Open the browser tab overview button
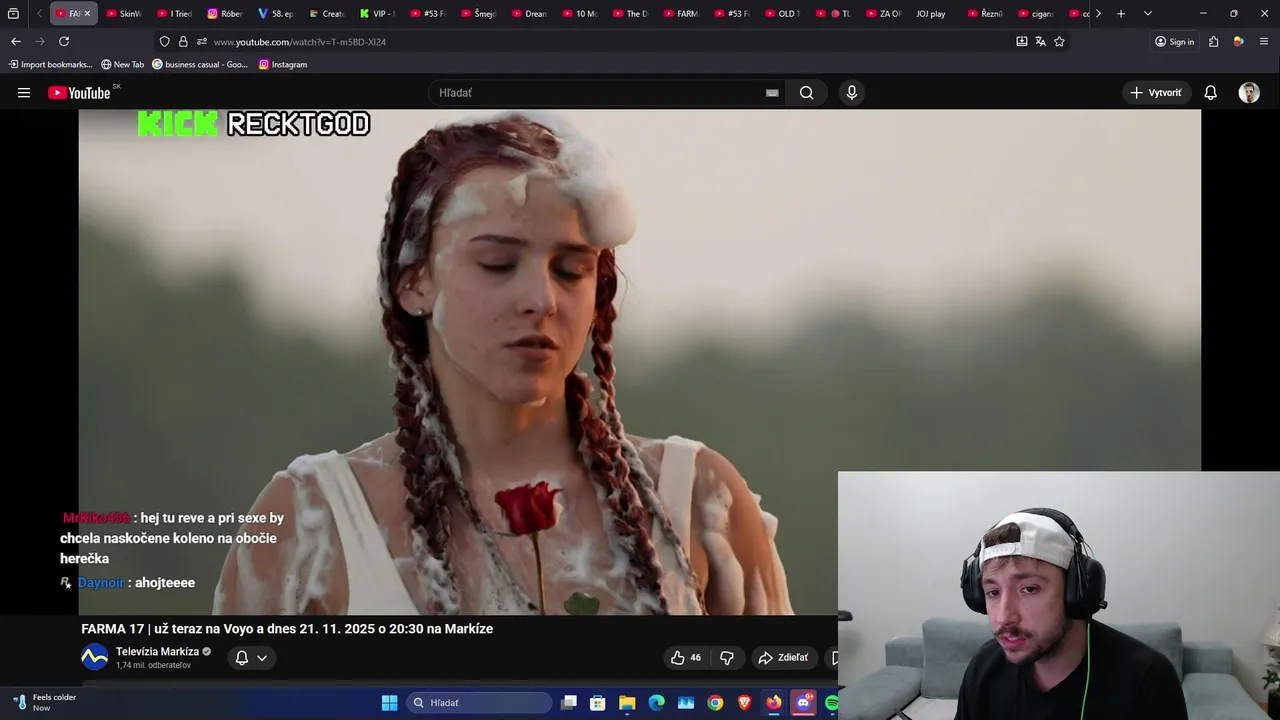Image resolution: width=1280 pixels, height=720 pixels. tap(13, 14)
